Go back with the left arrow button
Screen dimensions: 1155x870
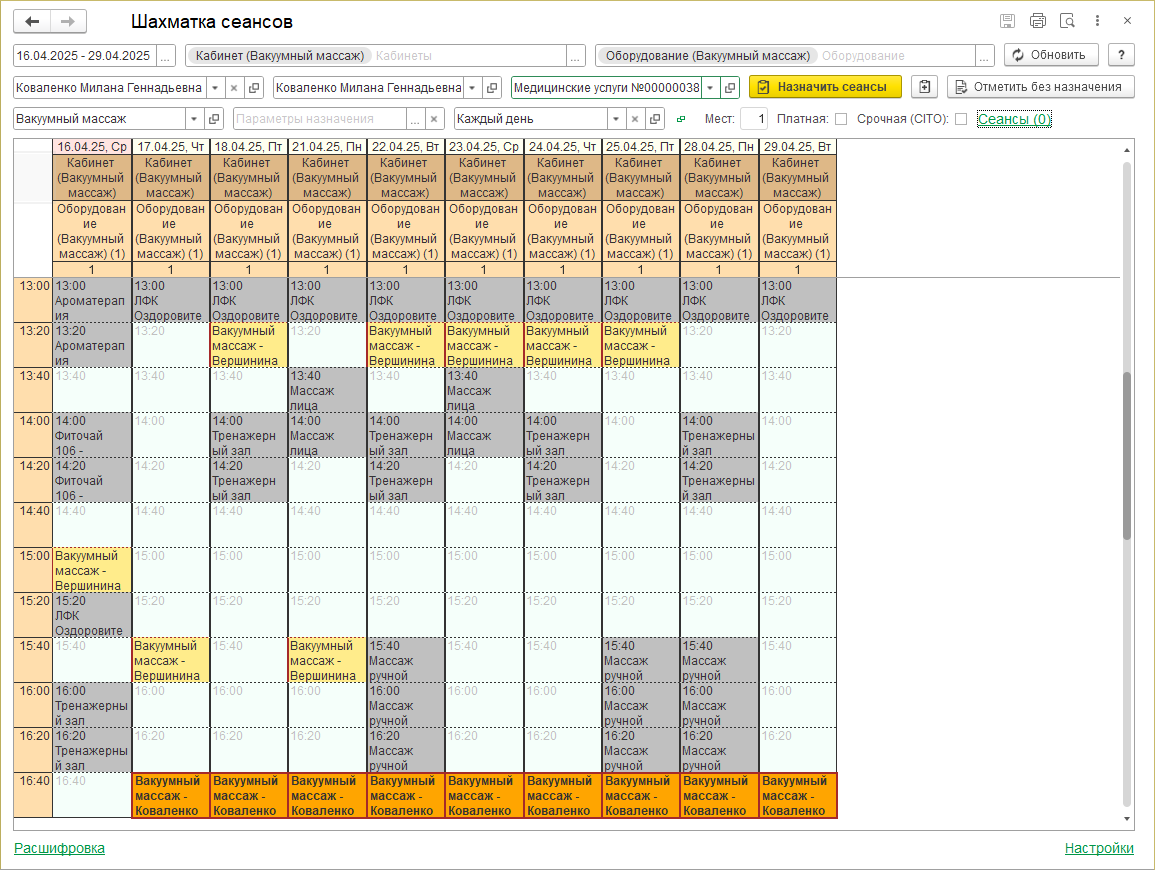[x=32, y=21]
